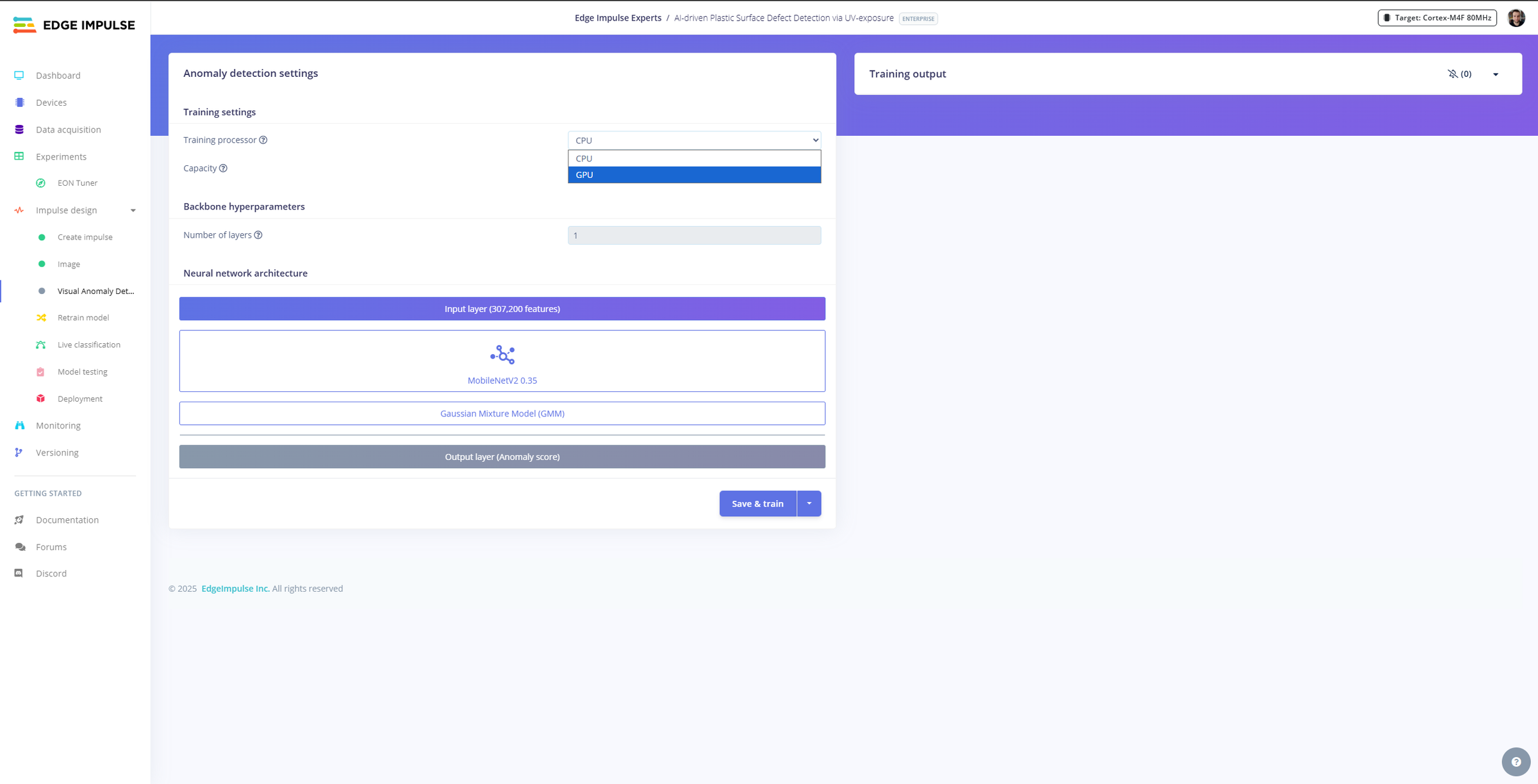Open Model testing in the sidebar

(83, 372)
